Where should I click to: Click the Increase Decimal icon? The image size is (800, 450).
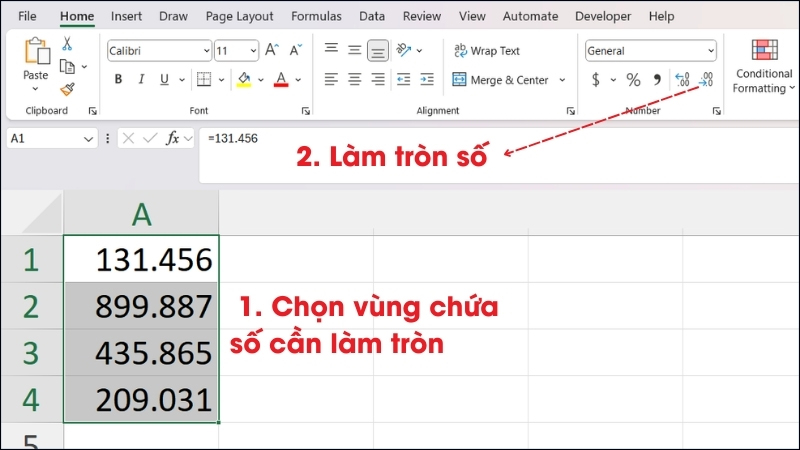(x=682, y=80)
